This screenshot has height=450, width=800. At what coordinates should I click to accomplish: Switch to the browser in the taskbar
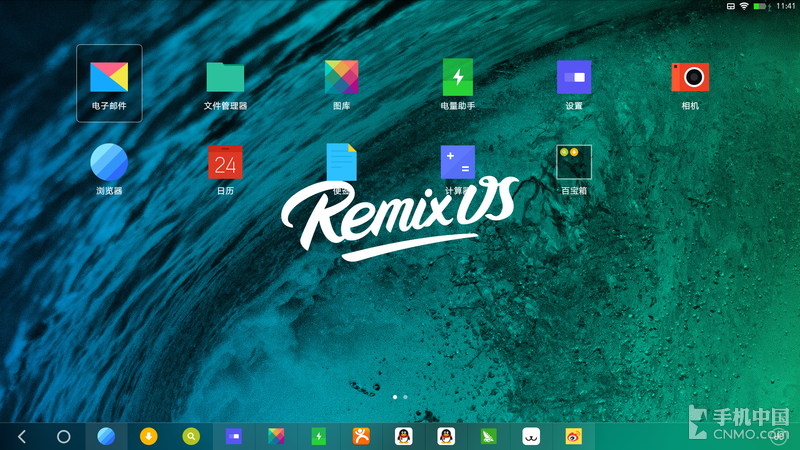[106, 437]
